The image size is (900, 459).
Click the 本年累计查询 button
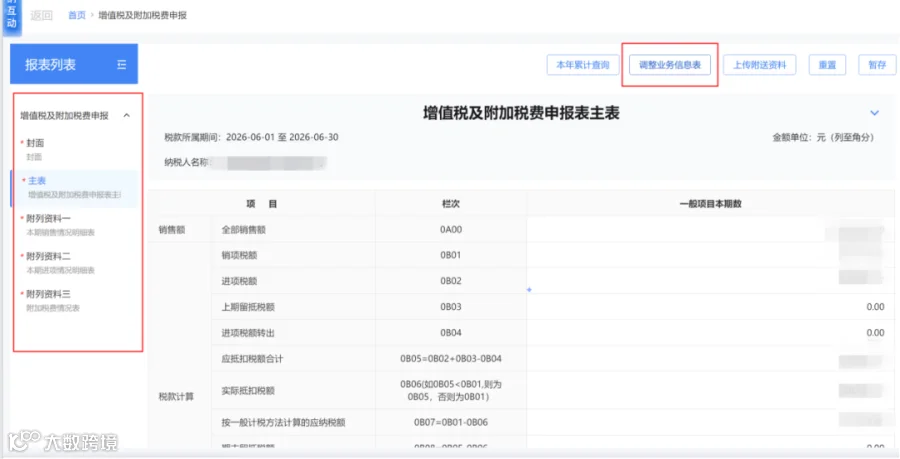[583, 65]
